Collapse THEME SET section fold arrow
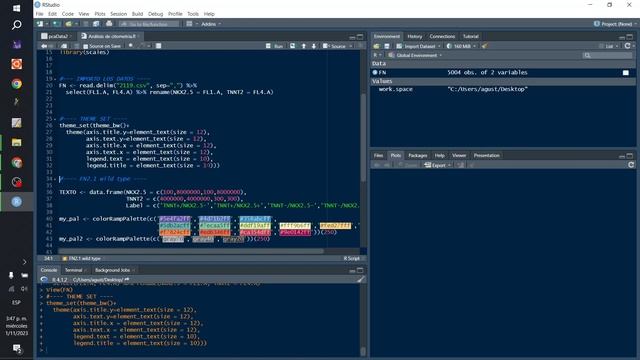The image size is (640, 360). (56, 119)
